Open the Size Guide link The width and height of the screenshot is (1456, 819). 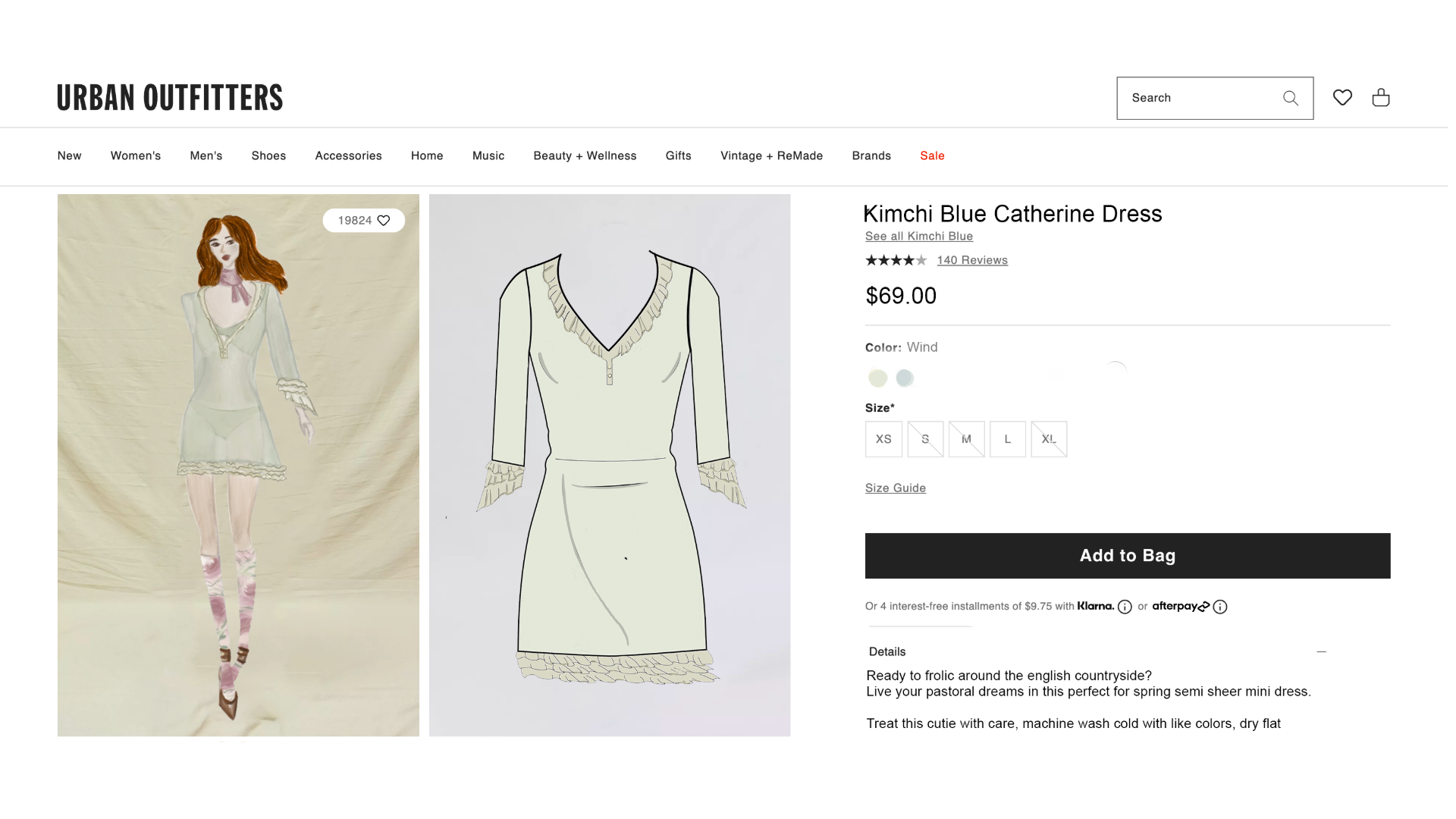[896, 488]
